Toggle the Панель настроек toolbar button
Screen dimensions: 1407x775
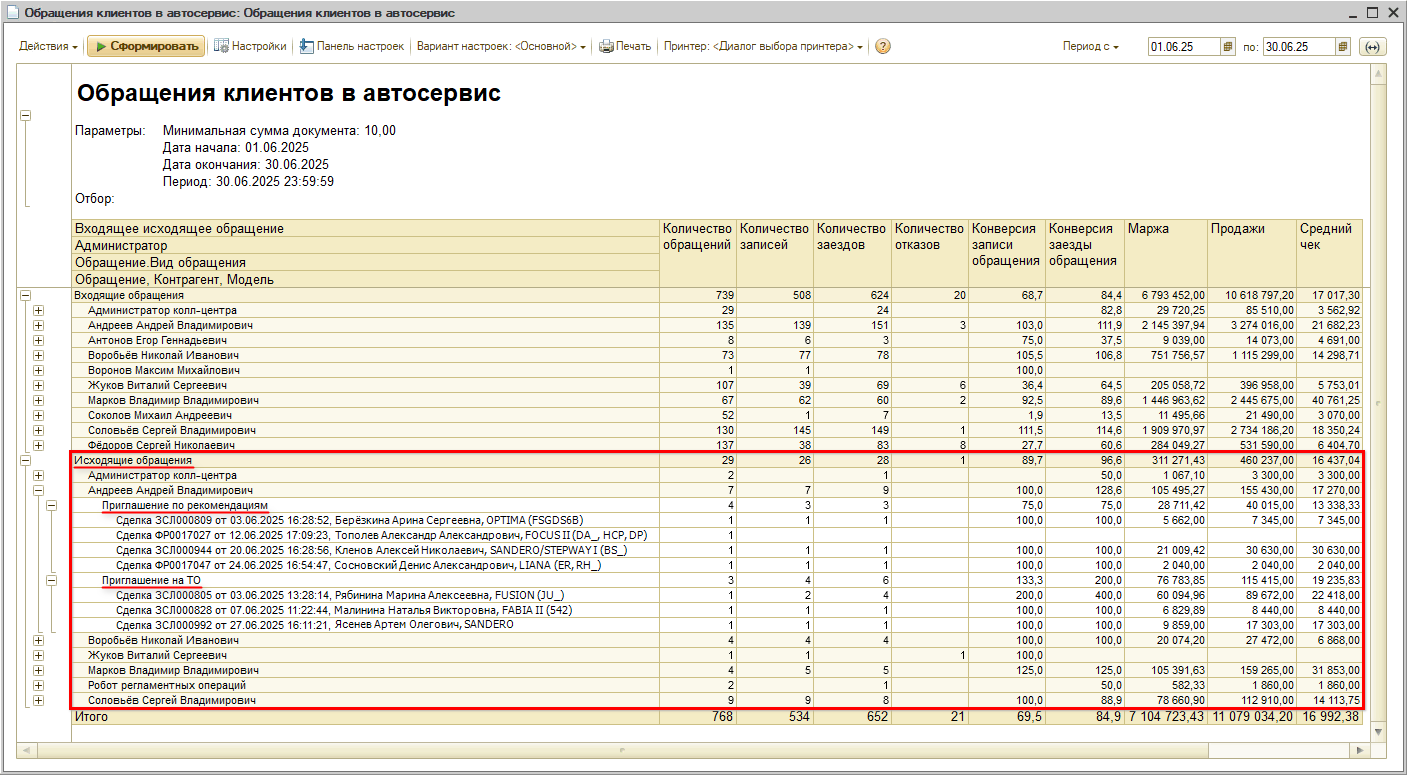point(352,47)
